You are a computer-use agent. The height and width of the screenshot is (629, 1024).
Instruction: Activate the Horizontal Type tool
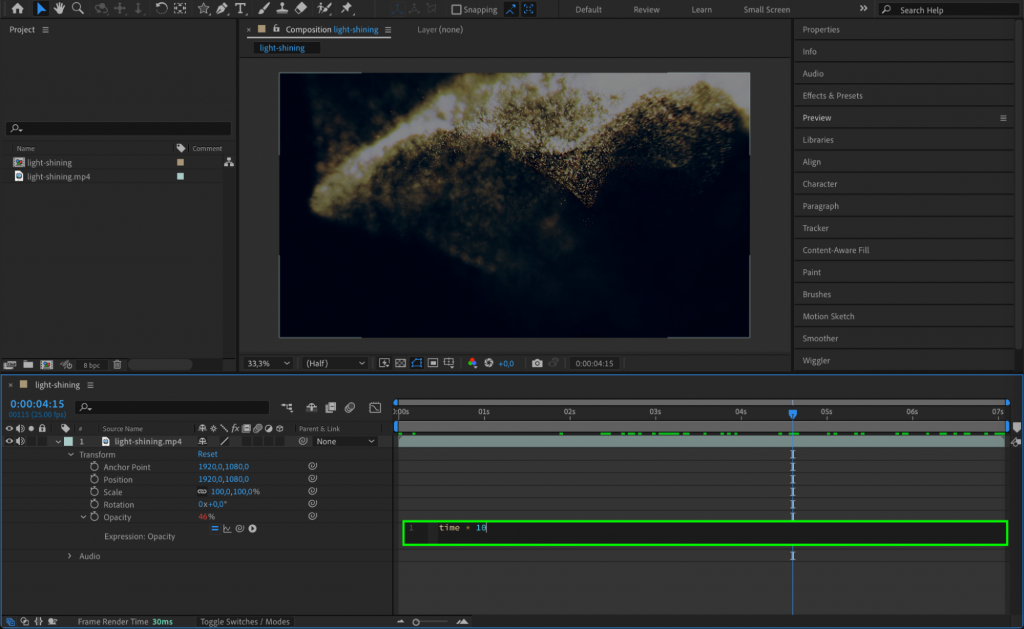pyautogui.click(x=240, y=10)
